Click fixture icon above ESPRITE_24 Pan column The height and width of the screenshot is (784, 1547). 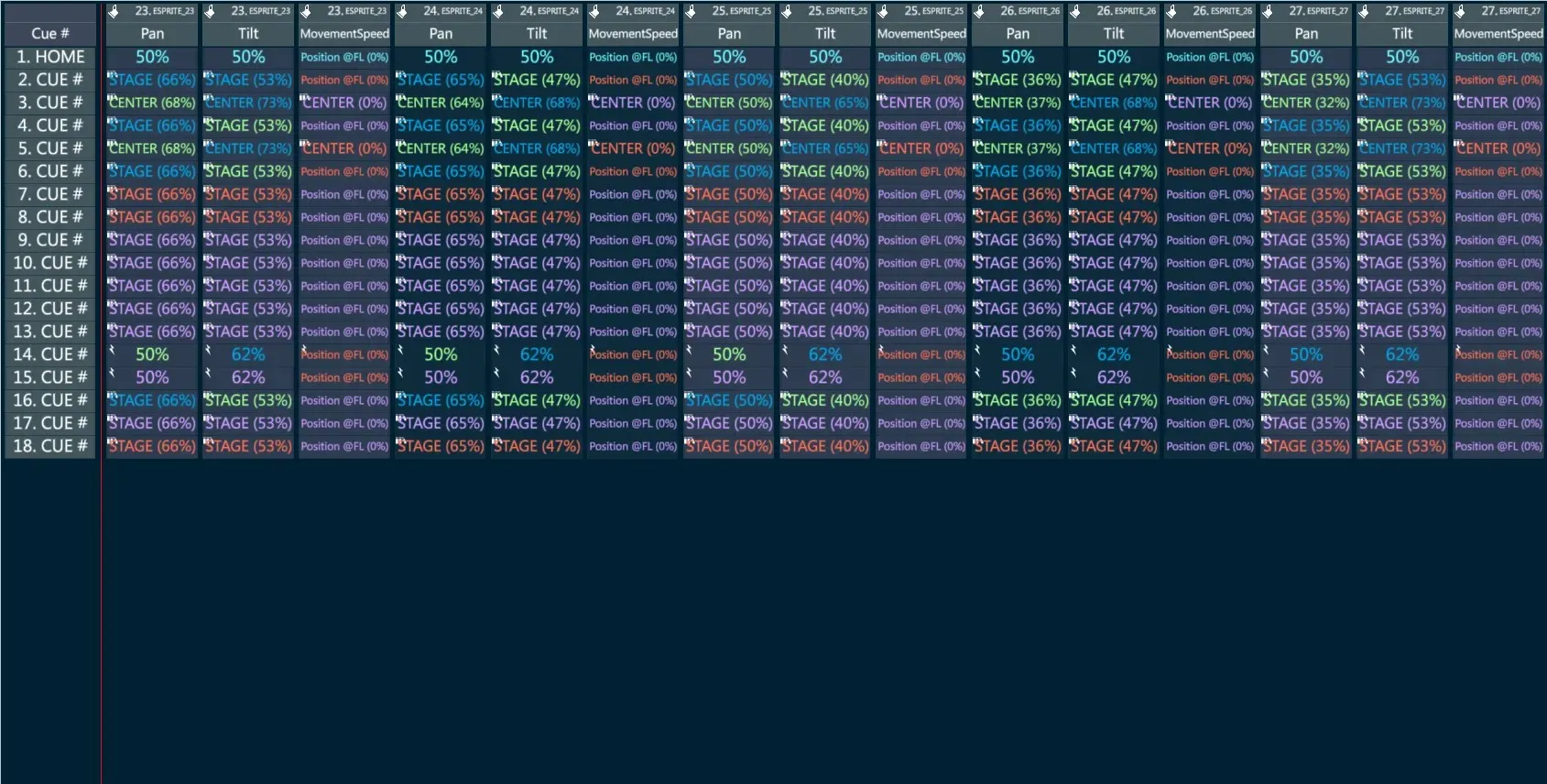(402, 12)
